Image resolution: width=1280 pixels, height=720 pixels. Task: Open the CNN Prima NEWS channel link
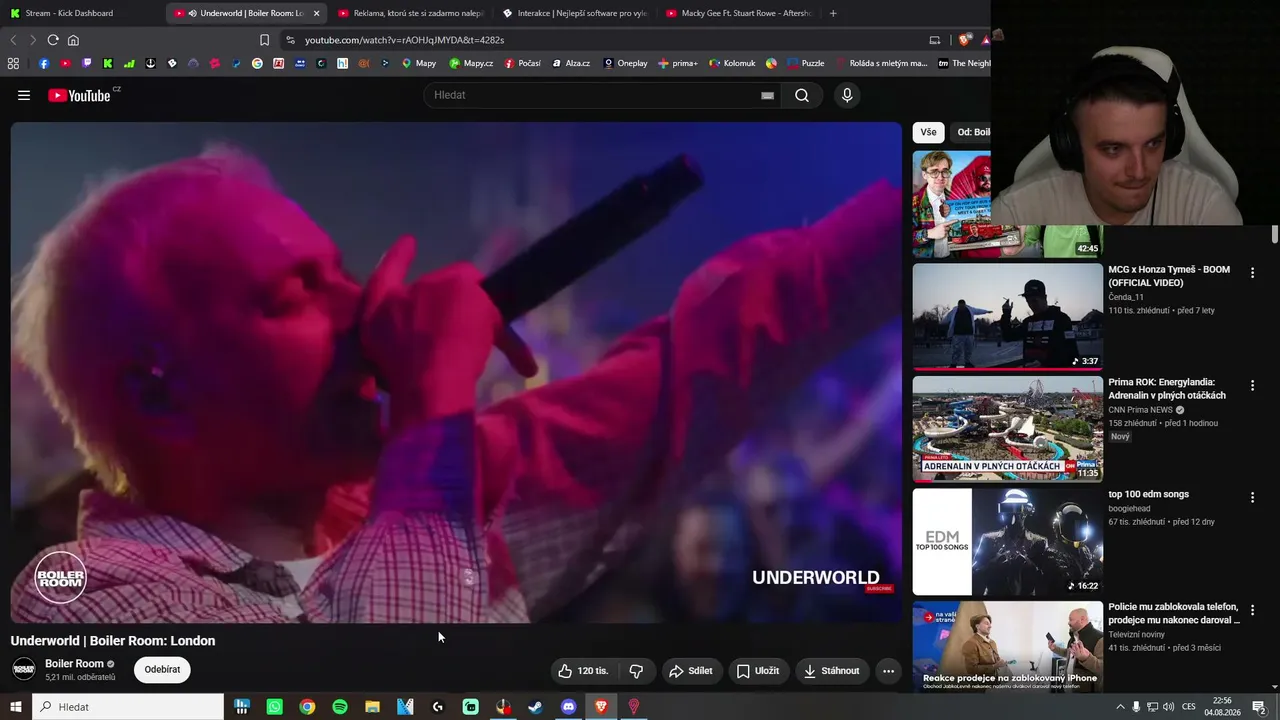click(1140, 410)
